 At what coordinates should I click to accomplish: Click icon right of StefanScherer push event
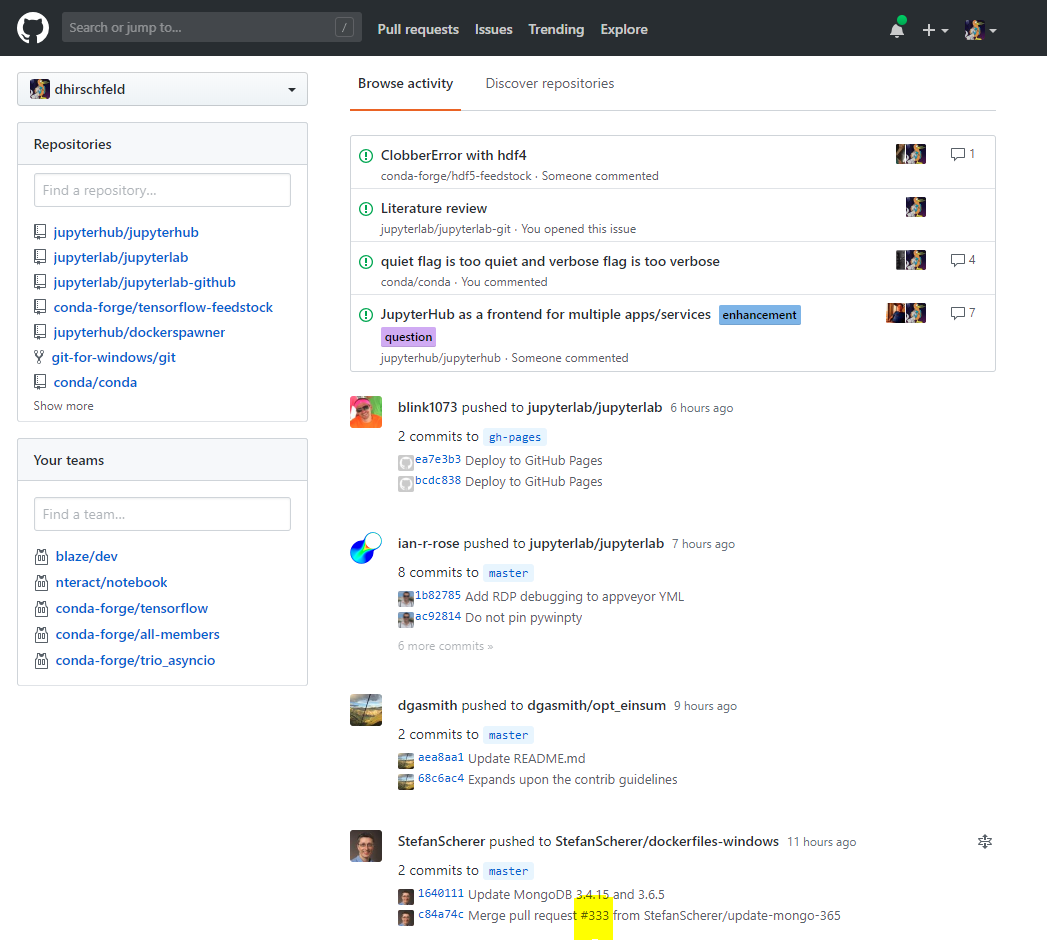coord(985,841)
